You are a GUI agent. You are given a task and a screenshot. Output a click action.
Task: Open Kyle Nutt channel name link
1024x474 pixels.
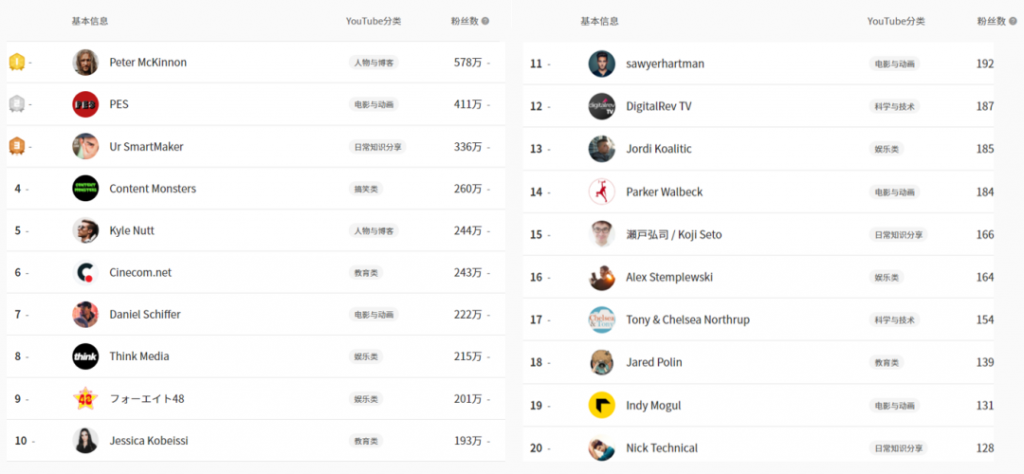tap(132, 230)
